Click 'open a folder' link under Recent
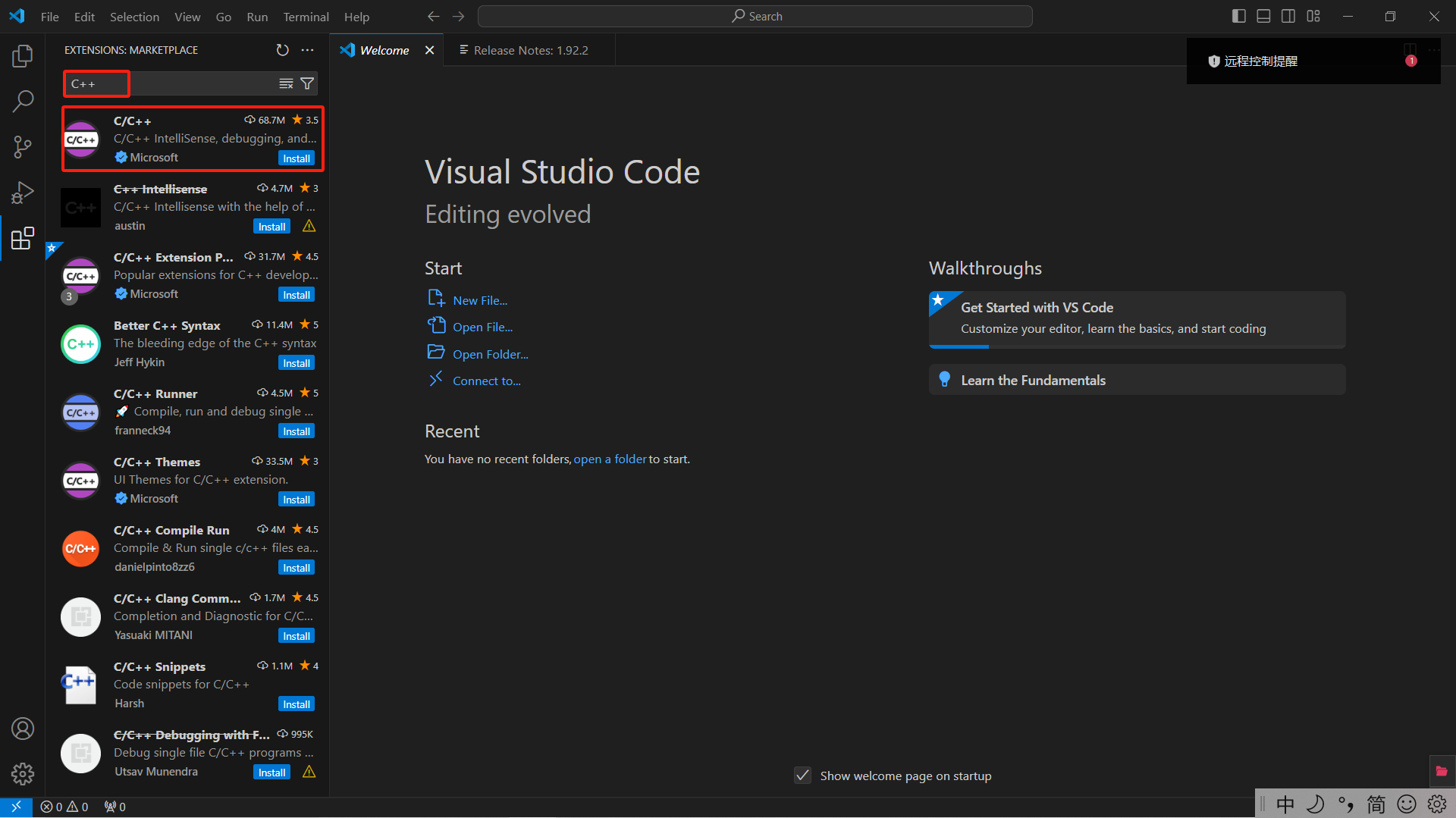 tap(610, 459)
